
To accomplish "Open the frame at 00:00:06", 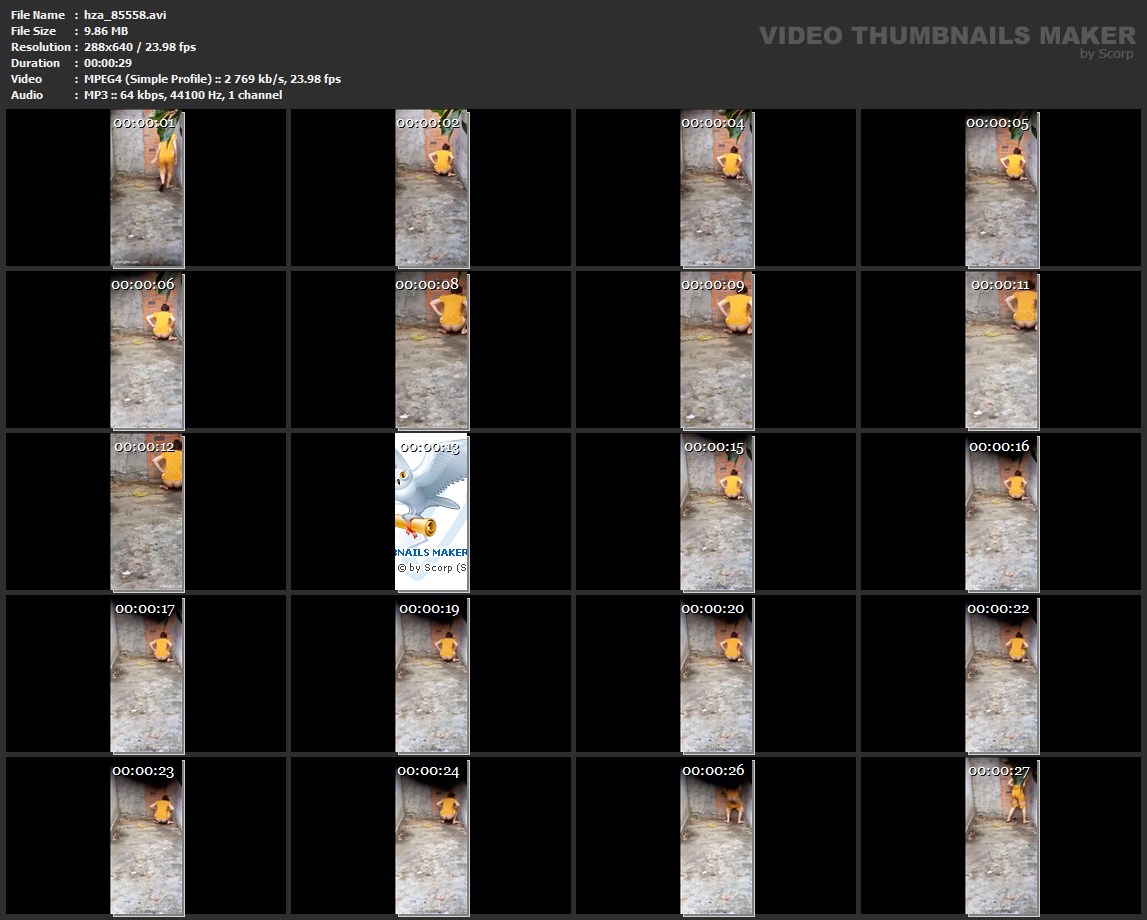I will (147, 351).
